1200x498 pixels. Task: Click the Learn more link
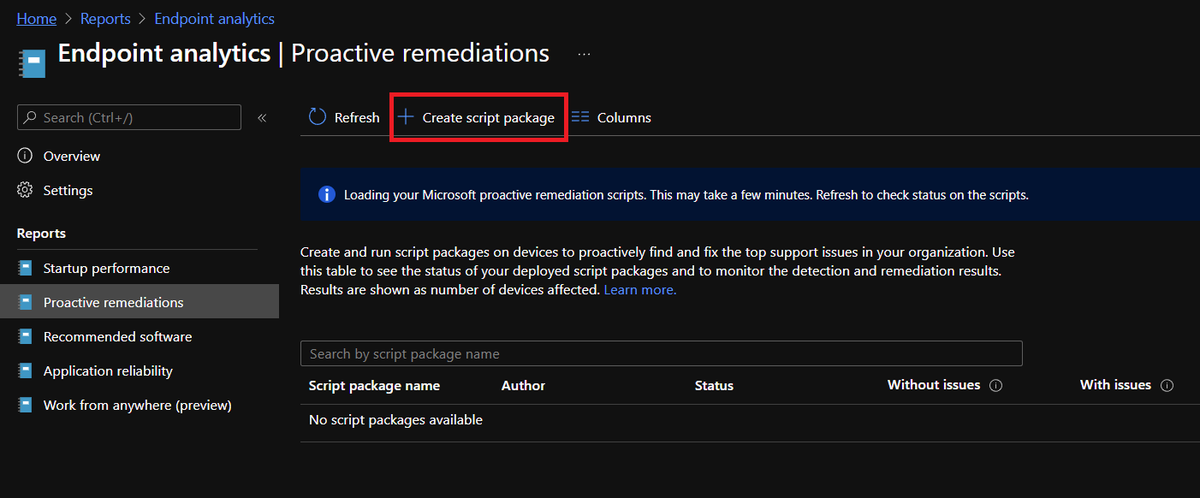coord(640,290)
